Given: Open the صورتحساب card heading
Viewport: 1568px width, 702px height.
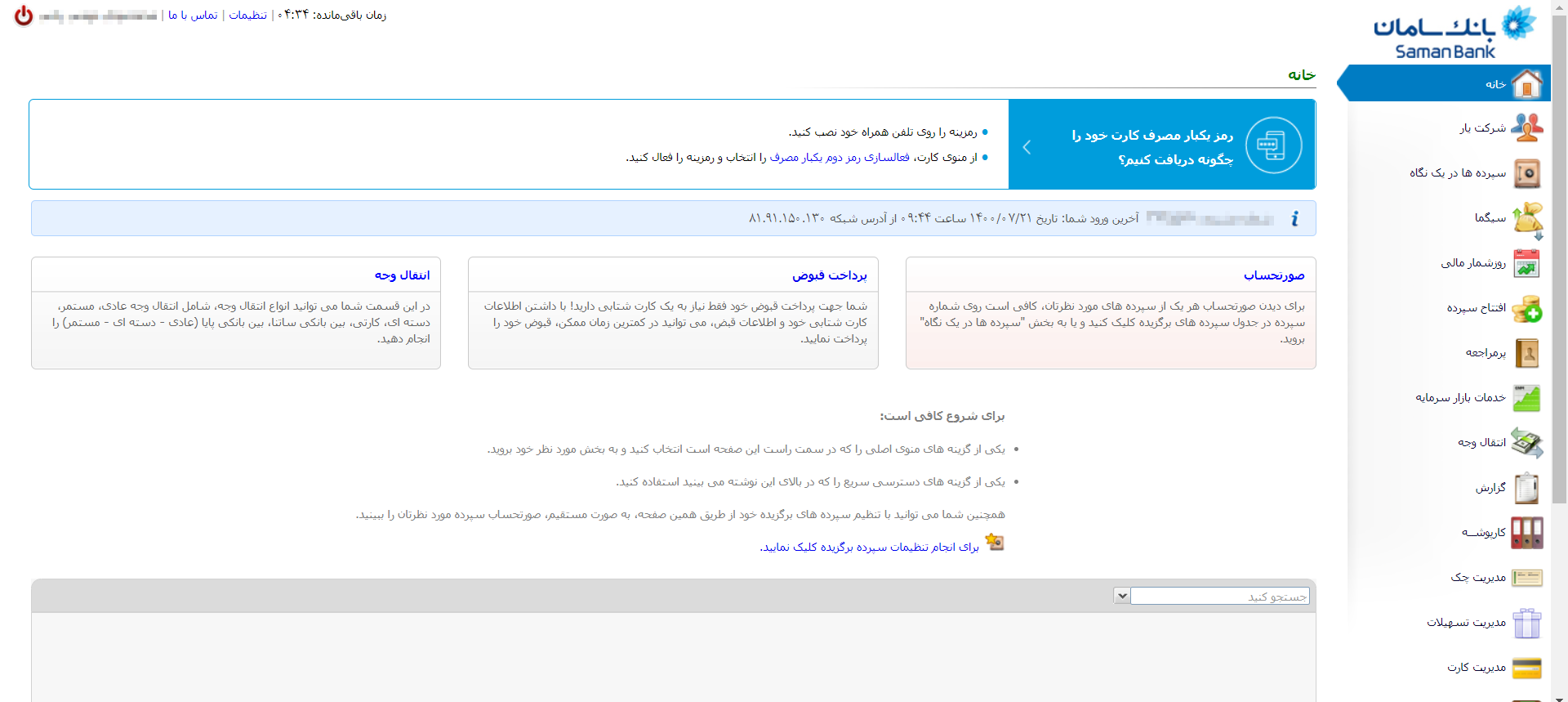Looking at the screenshot, I should click(x=1274, y=275).
